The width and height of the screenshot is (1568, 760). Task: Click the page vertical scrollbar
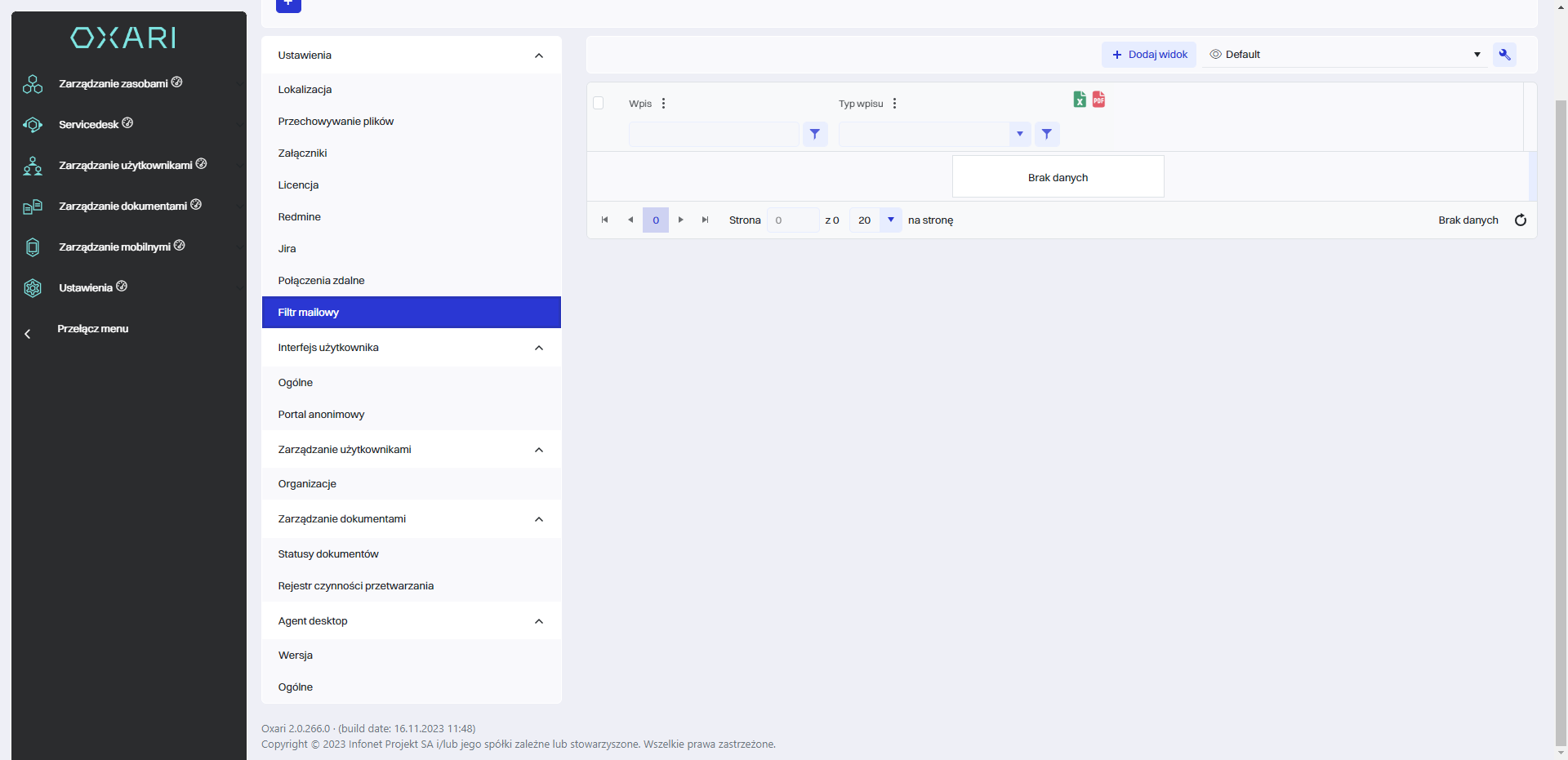click(x=1561, y=408)
